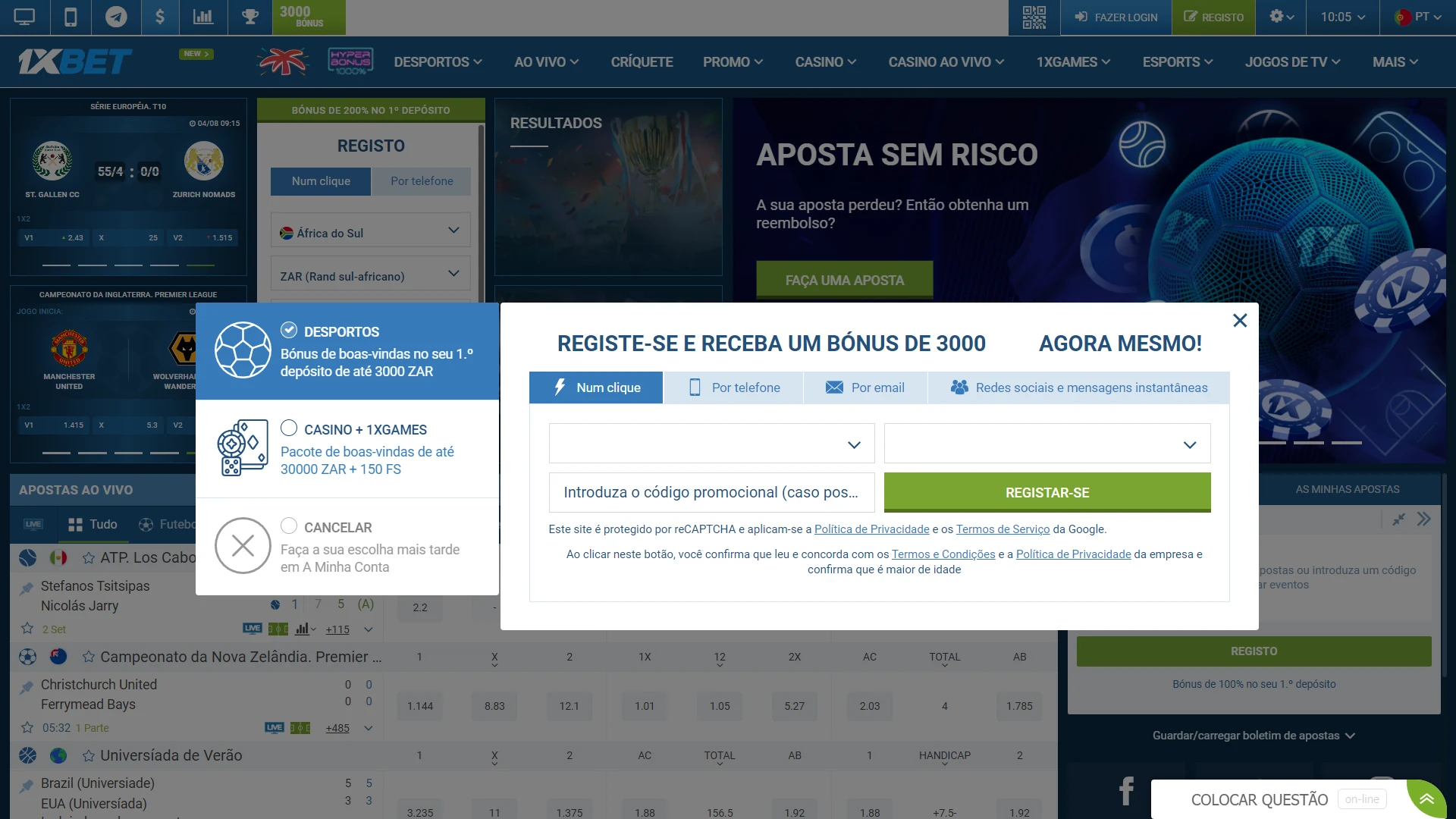Expand the Casino Ao Vivo menu
This screenshot has height=819, width=1456.
pos(946,62)
